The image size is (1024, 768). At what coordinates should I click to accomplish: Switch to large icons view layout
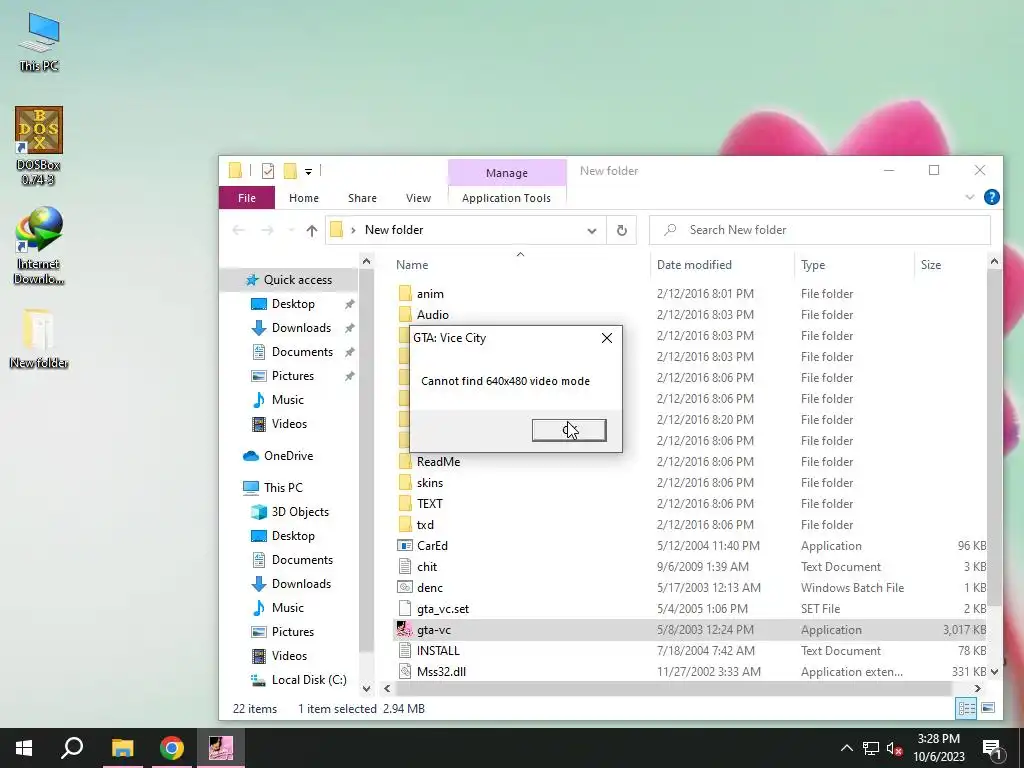tap(988, 709)
